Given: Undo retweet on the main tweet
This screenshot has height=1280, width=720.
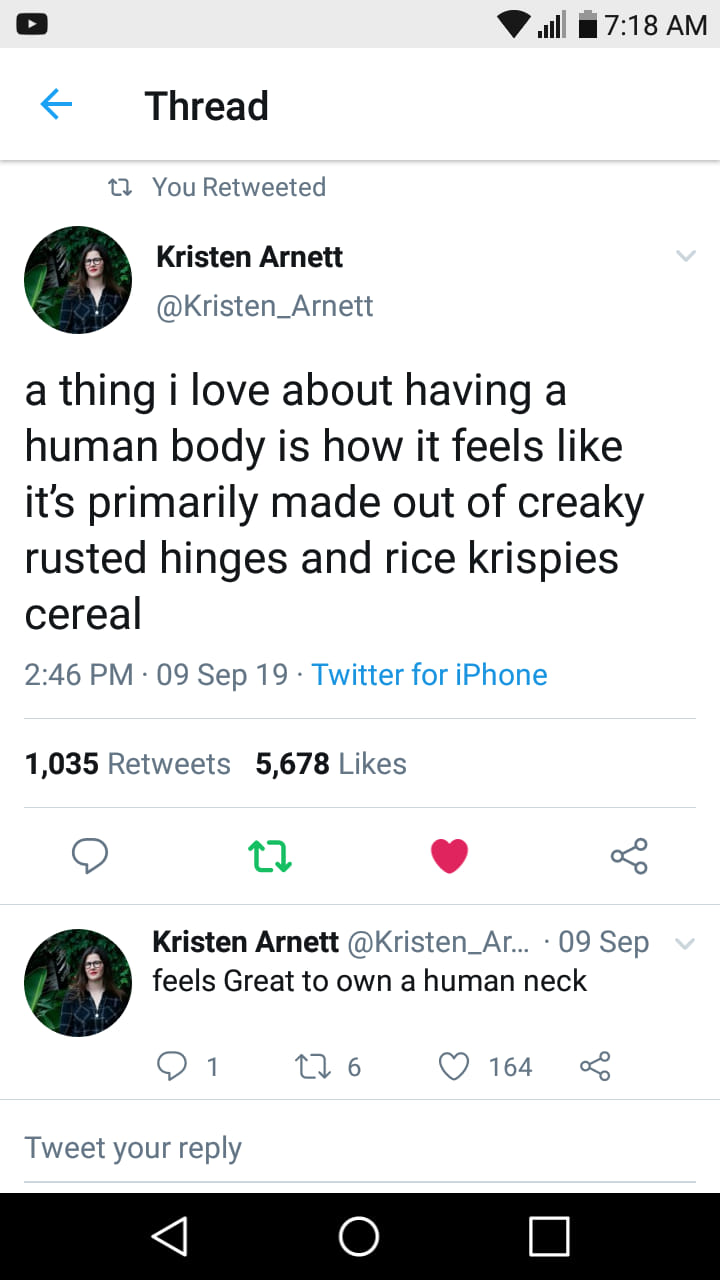Looking at the screenshot, I should (x=269, y=856).
